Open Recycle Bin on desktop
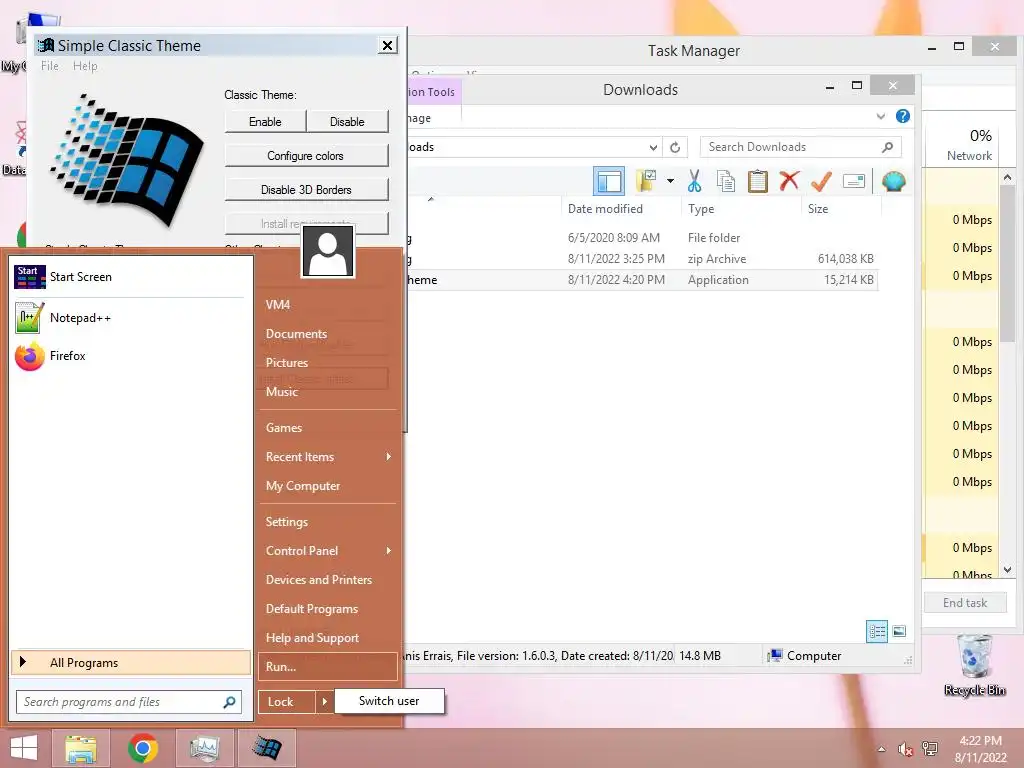Image resolution: width=1024 pixels, height=768 pixels. [975, 665]
